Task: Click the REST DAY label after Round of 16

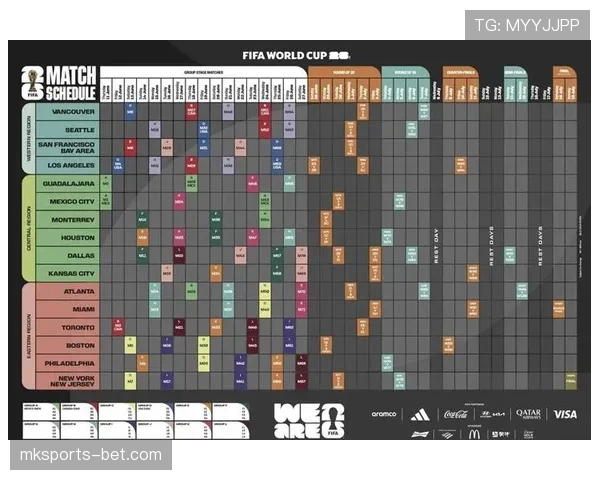Action: pos(436,246)
